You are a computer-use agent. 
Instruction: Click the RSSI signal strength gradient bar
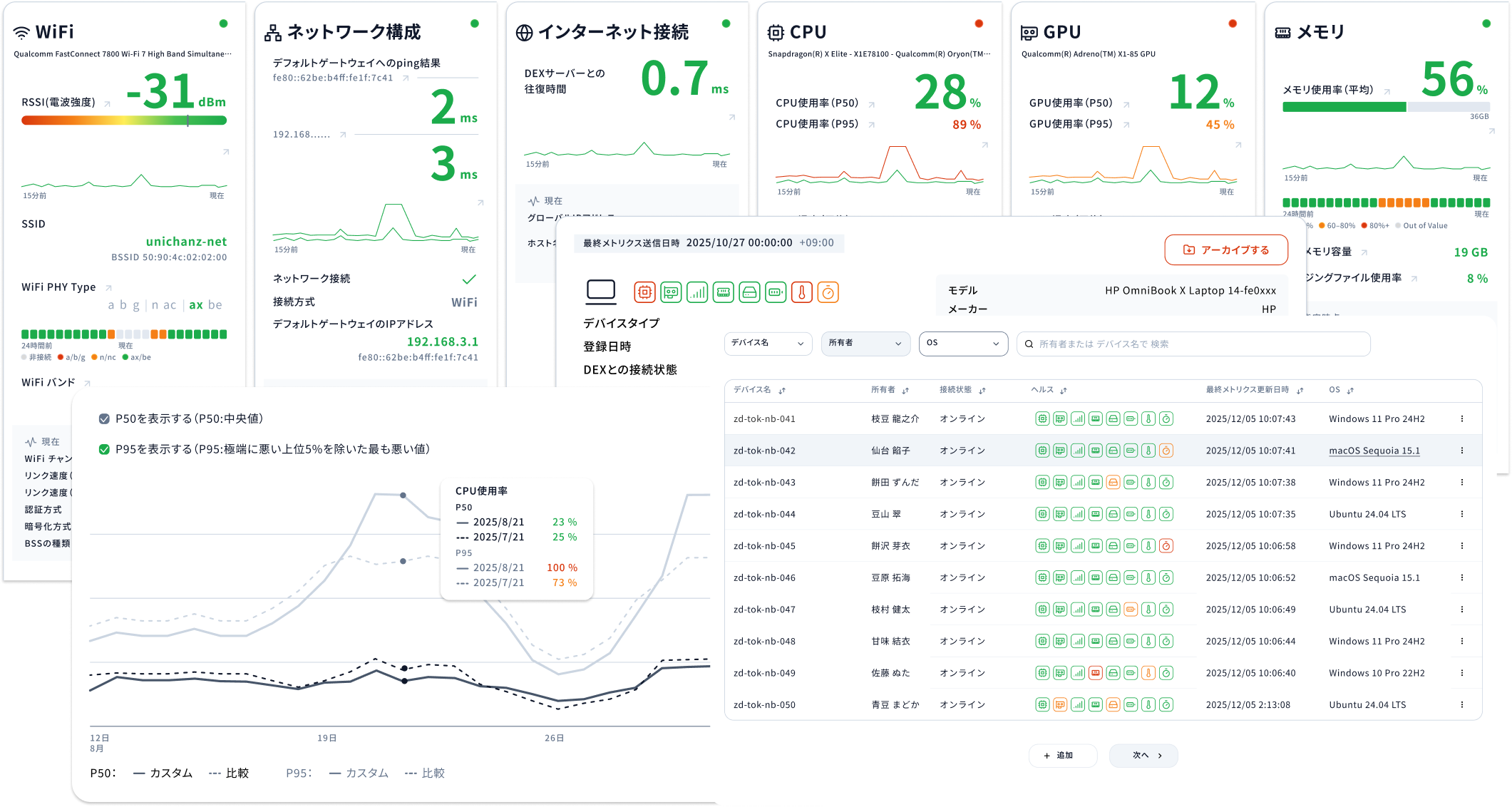tap(124, 120)
